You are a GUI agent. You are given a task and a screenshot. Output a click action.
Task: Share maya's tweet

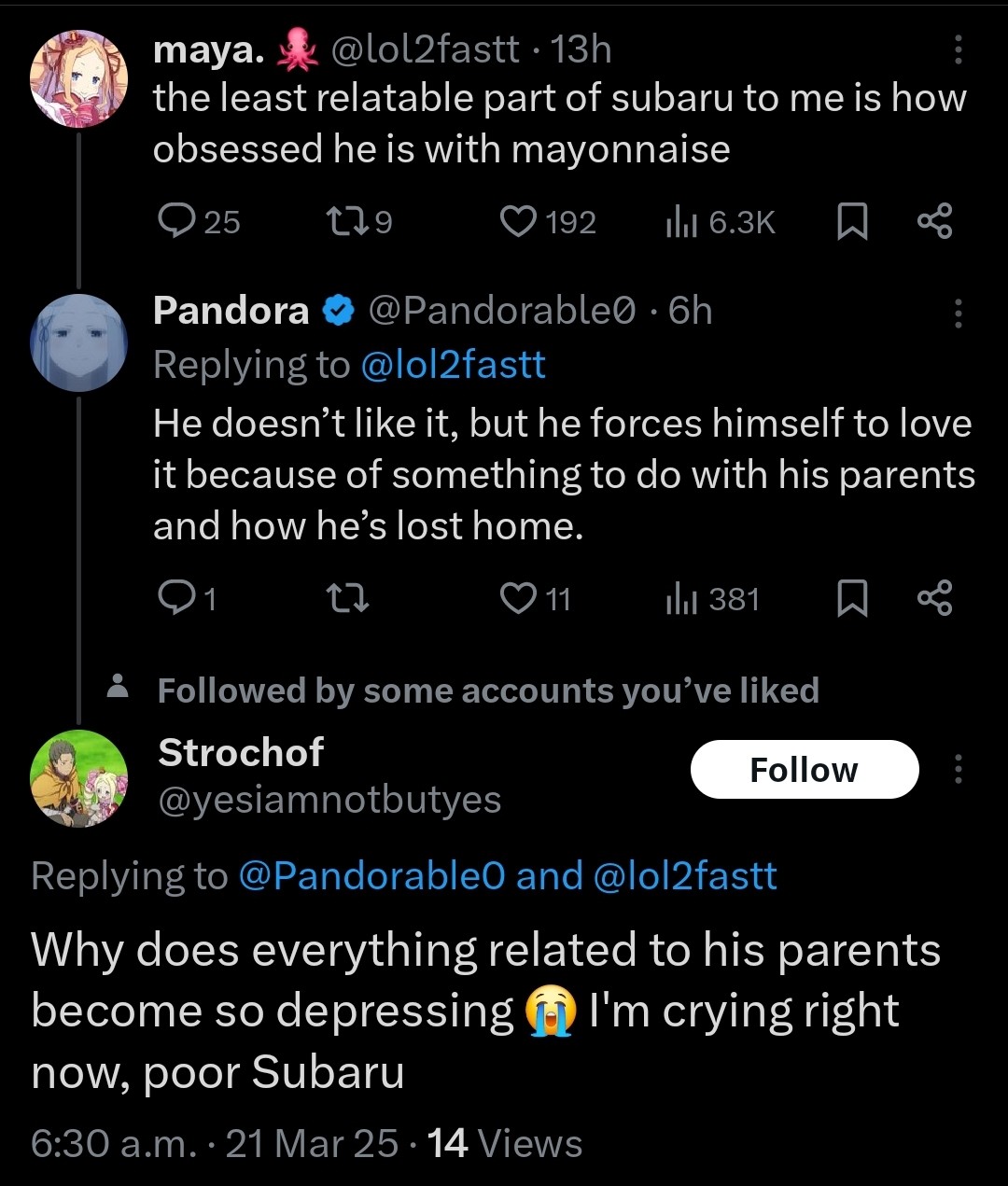click(x=934, y=222)
